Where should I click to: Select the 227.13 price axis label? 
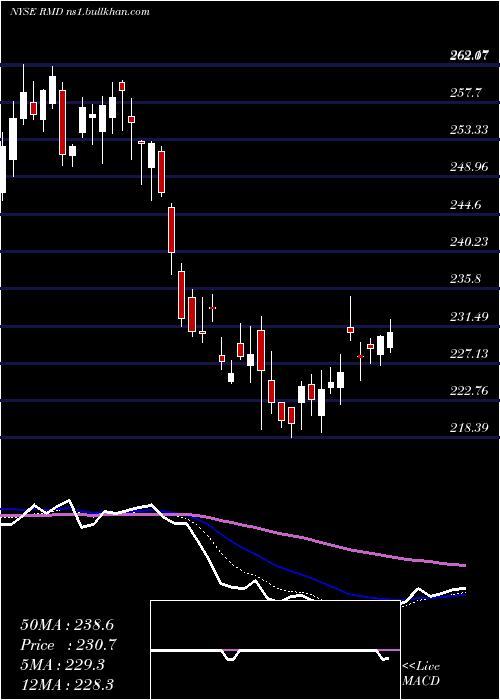pyautogui.click(x=468, y=354)
